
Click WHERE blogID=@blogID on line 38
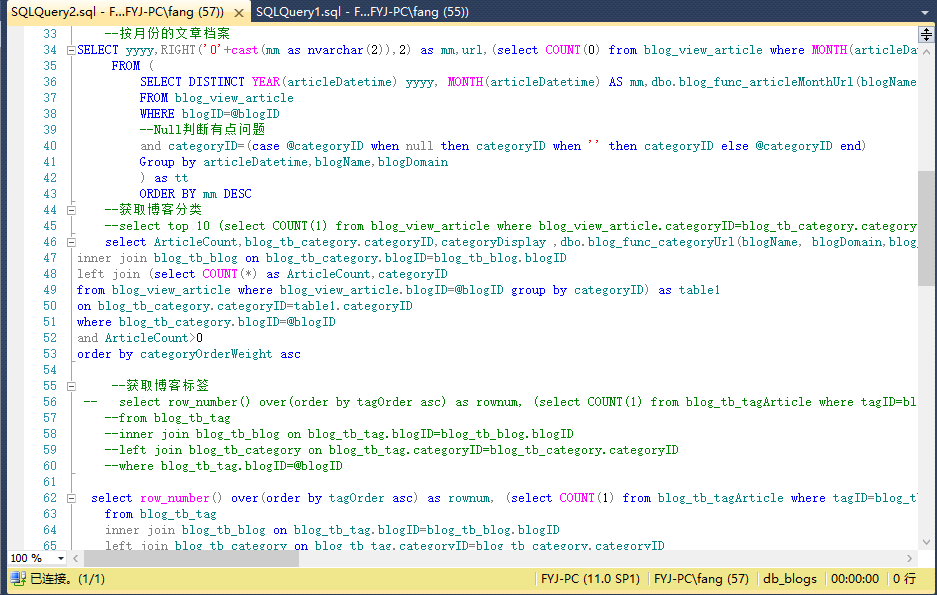(x=209, y=114)
